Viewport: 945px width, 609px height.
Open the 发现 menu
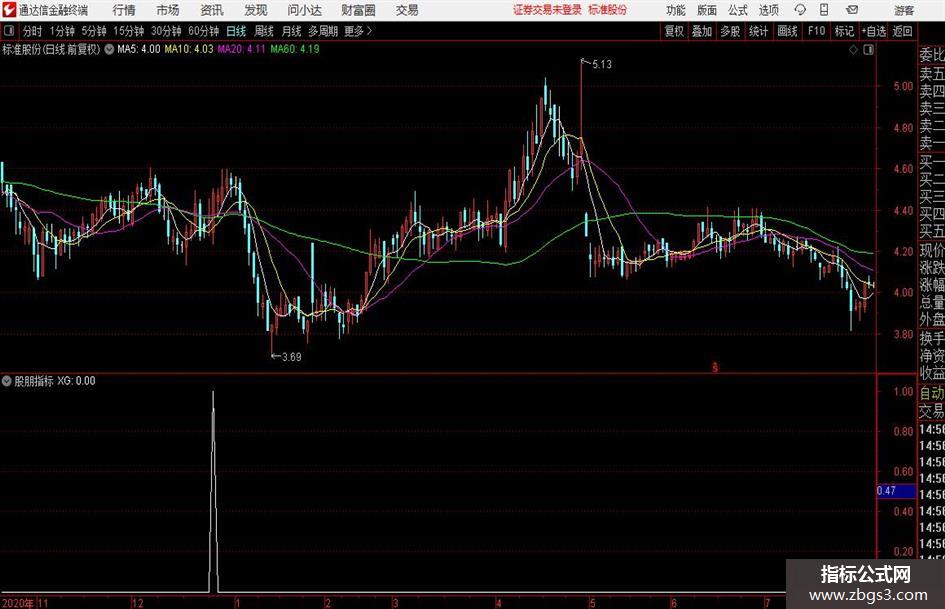coord(256,10)
